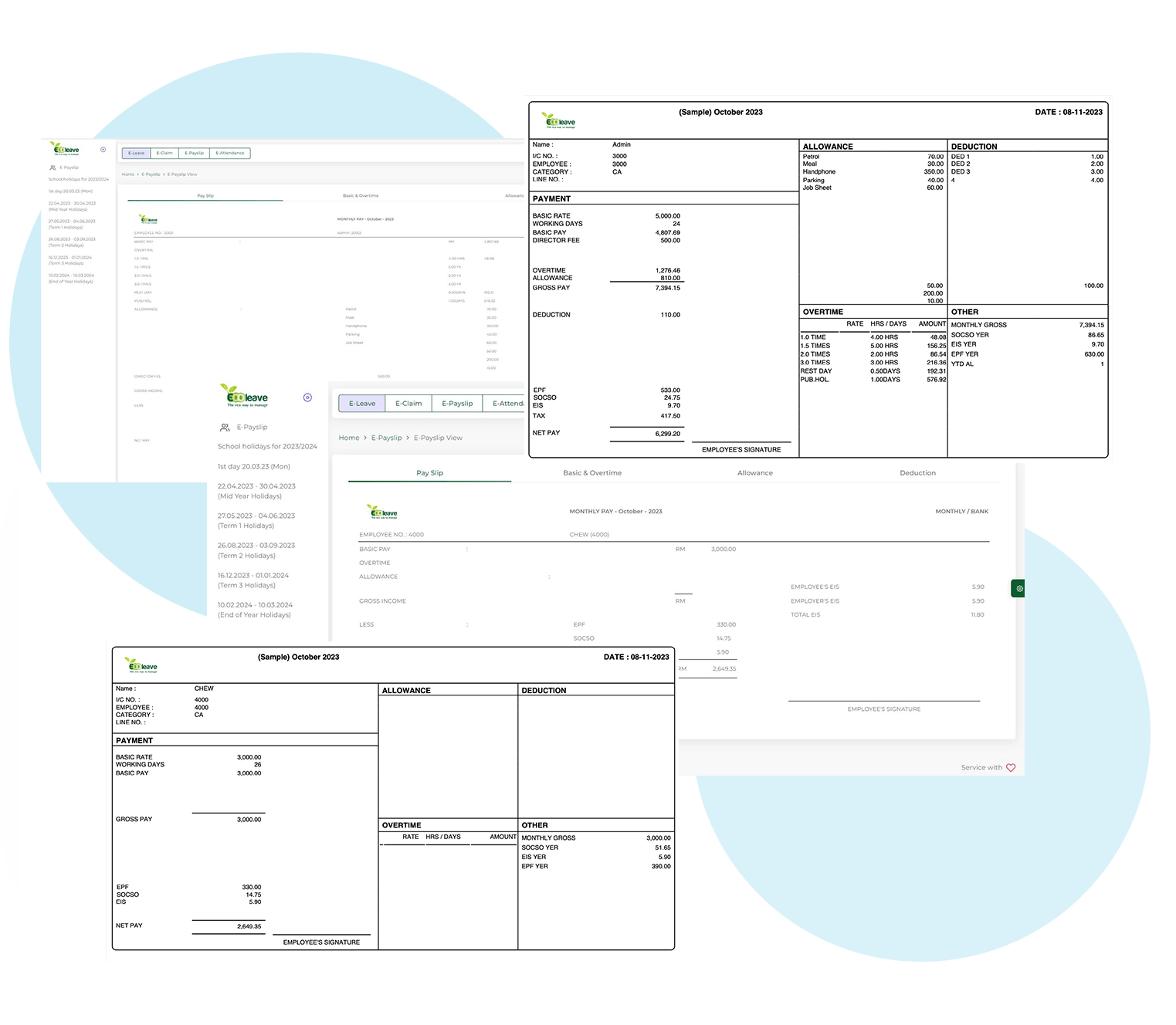Screen dimensions: 1176x1025
Task: Click the 'NET PAY' 6,299.20 row on the Admin payslip
Action: pyautogui.click(x=607, y=433)
